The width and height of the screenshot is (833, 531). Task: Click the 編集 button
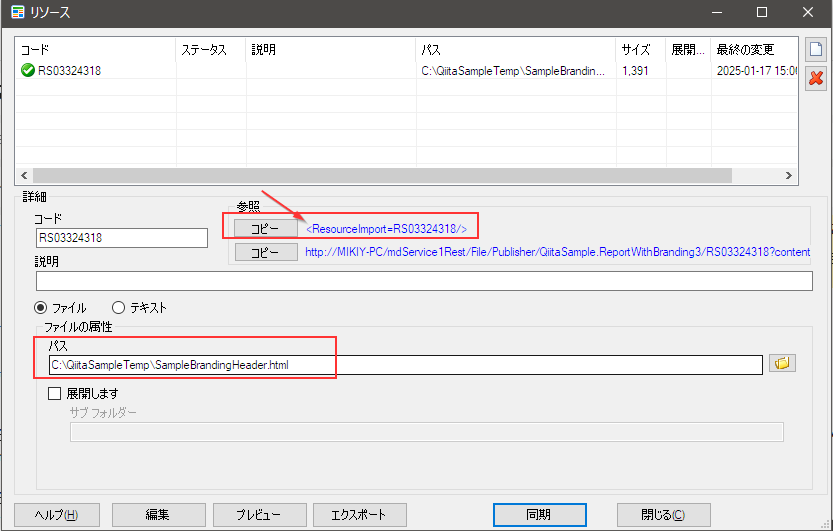point(158,515)
